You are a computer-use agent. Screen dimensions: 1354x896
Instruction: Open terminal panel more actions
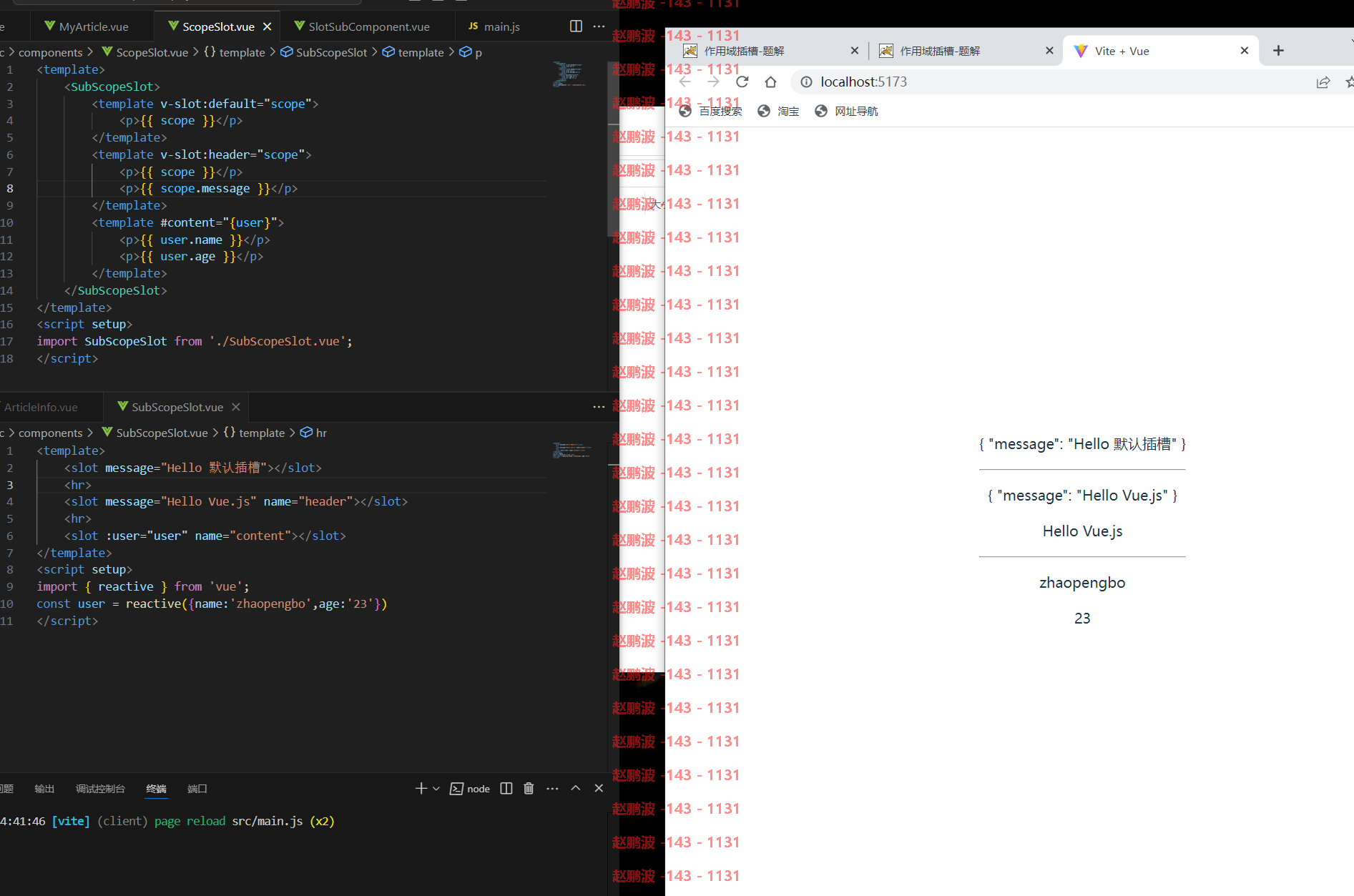pyautogui.click(x=552, y=788)
